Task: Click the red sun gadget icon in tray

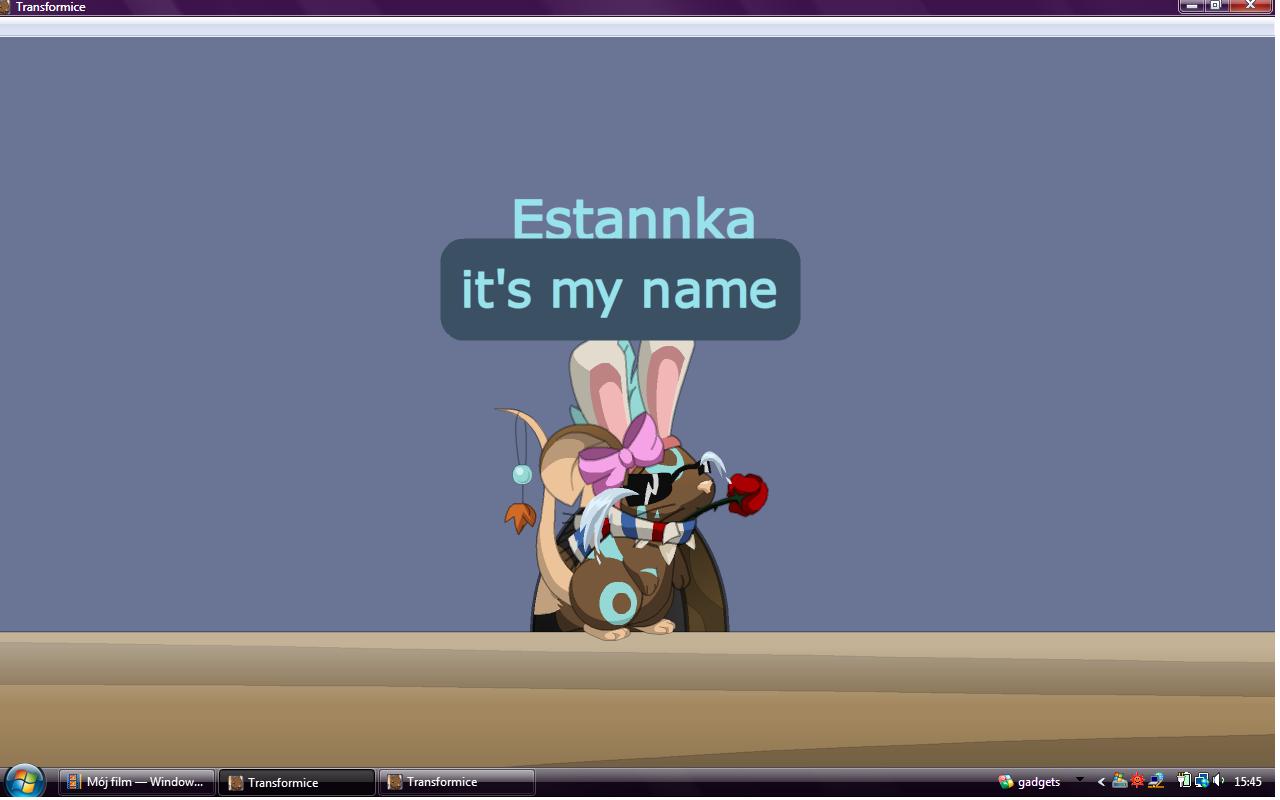Action: (x=1138, y=781)
